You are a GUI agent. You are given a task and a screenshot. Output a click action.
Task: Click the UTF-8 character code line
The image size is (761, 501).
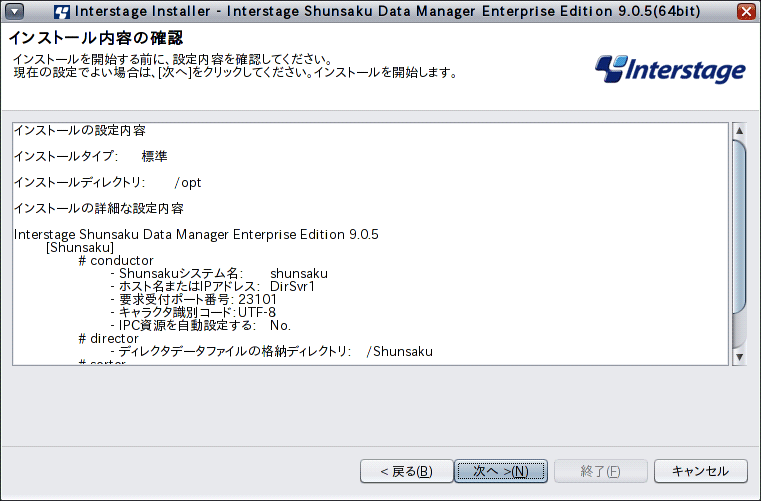[x=193, y=312]
